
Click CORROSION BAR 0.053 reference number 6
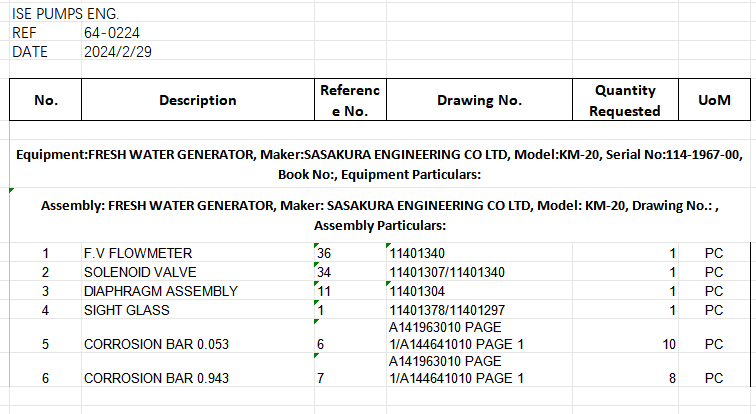tap(351, 336)
